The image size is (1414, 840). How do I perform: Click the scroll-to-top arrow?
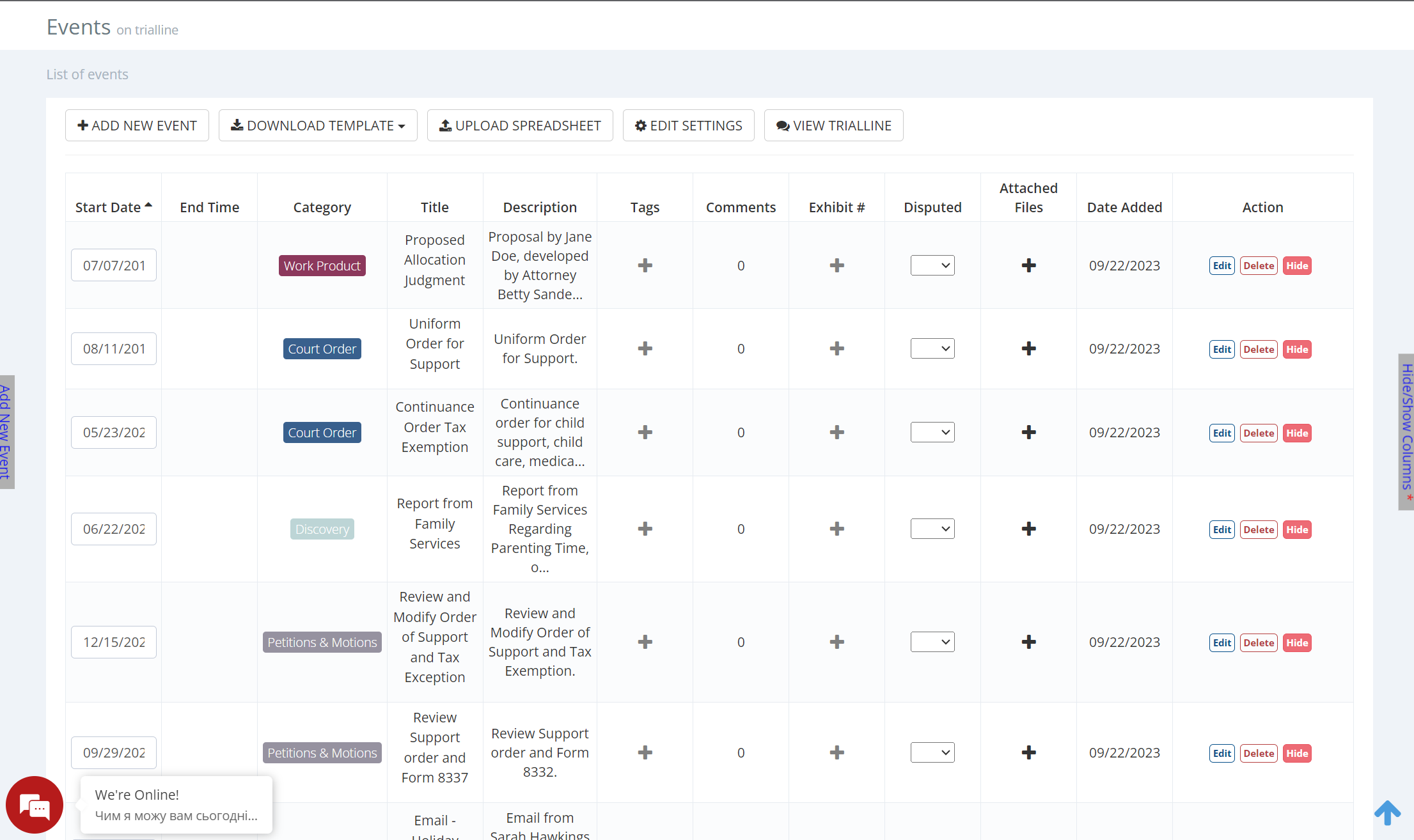click(1387, 813)
